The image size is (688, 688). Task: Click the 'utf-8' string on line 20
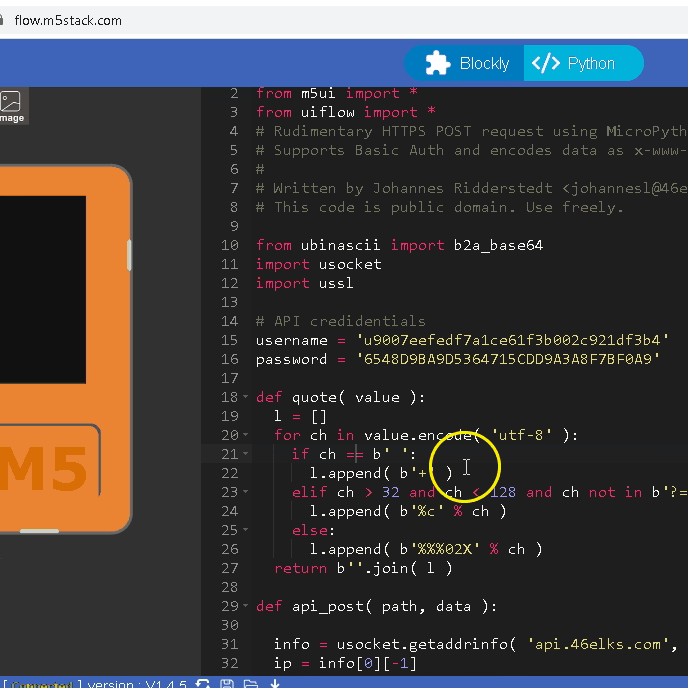coord(521,435)
